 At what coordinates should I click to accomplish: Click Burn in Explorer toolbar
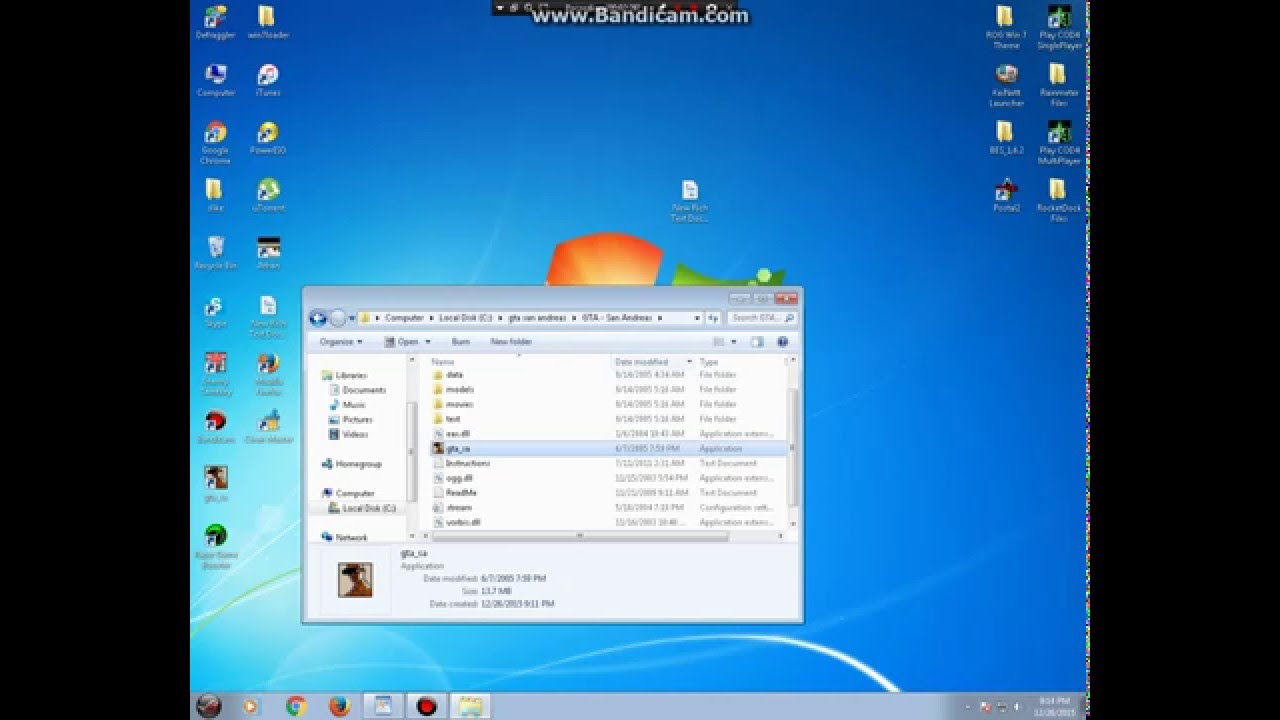click(x=460, y=342)
